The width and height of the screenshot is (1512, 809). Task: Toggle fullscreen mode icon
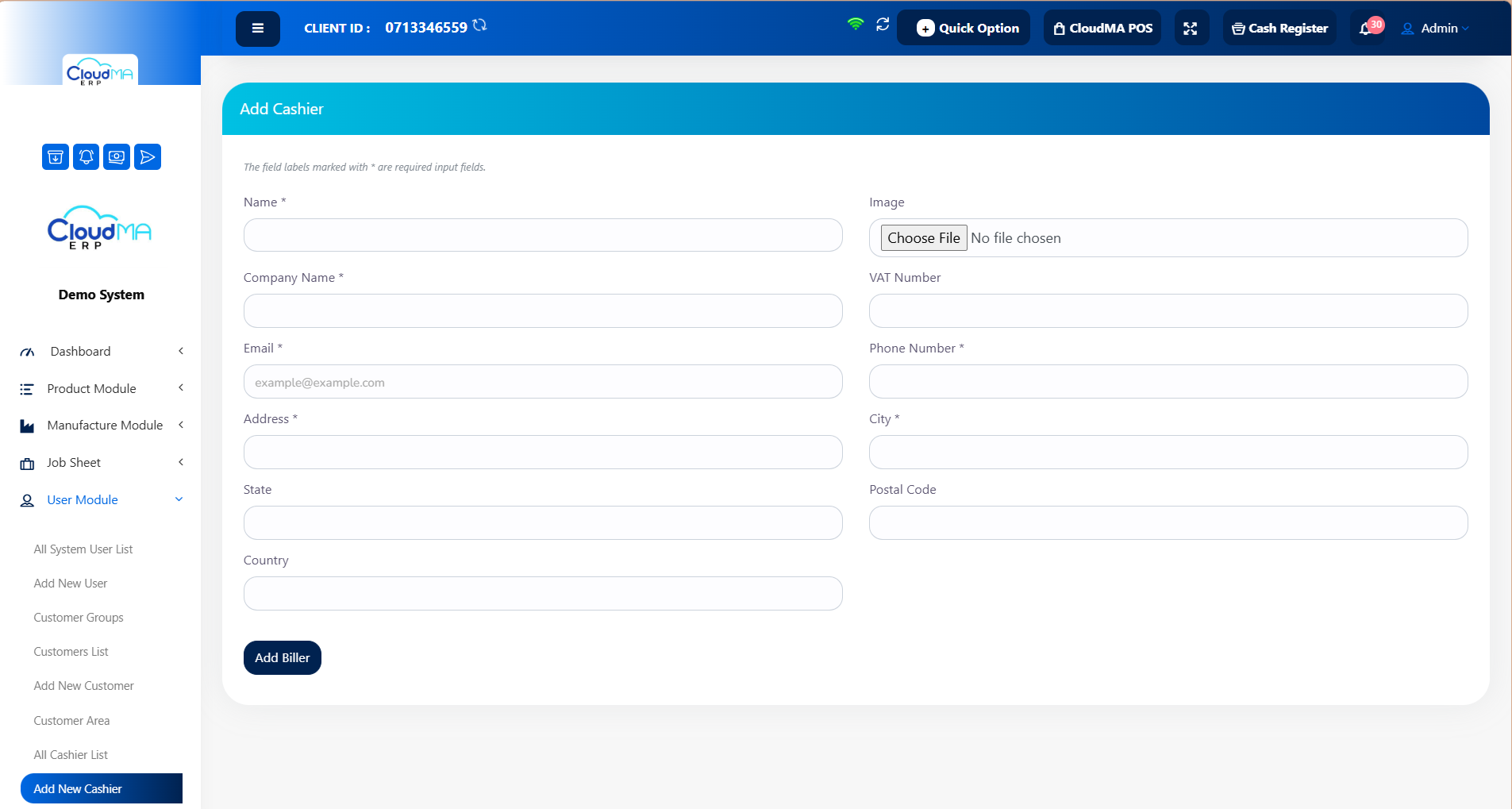click(x=1191, y=29)
